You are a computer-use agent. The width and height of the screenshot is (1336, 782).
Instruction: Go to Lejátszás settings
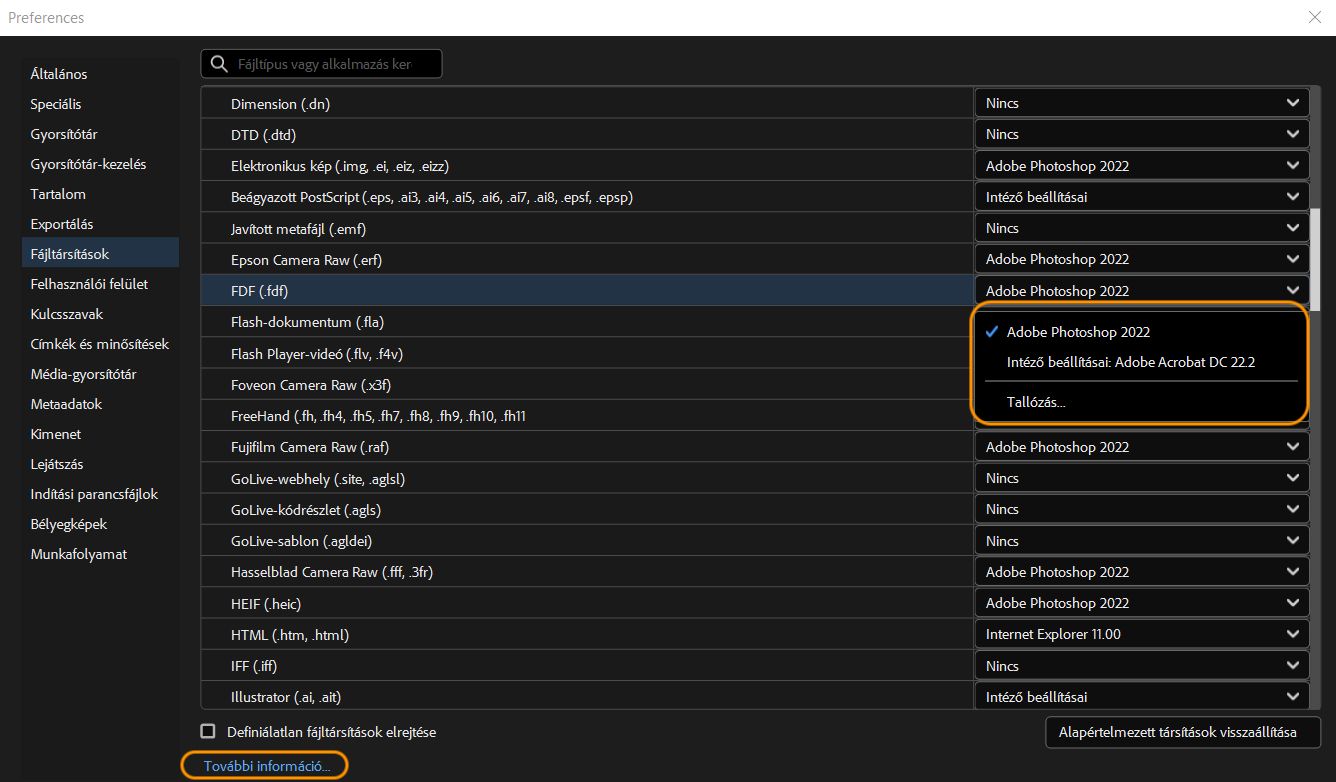pos(57,464)
